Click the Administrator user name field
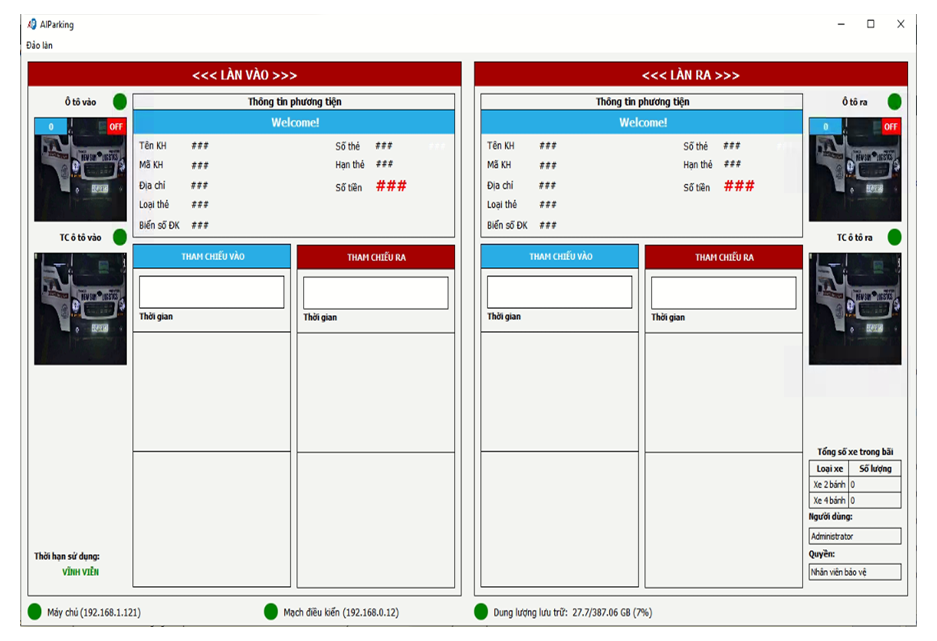Image resolution: width=937 pixels, height=641 pixels. [855, 536]
